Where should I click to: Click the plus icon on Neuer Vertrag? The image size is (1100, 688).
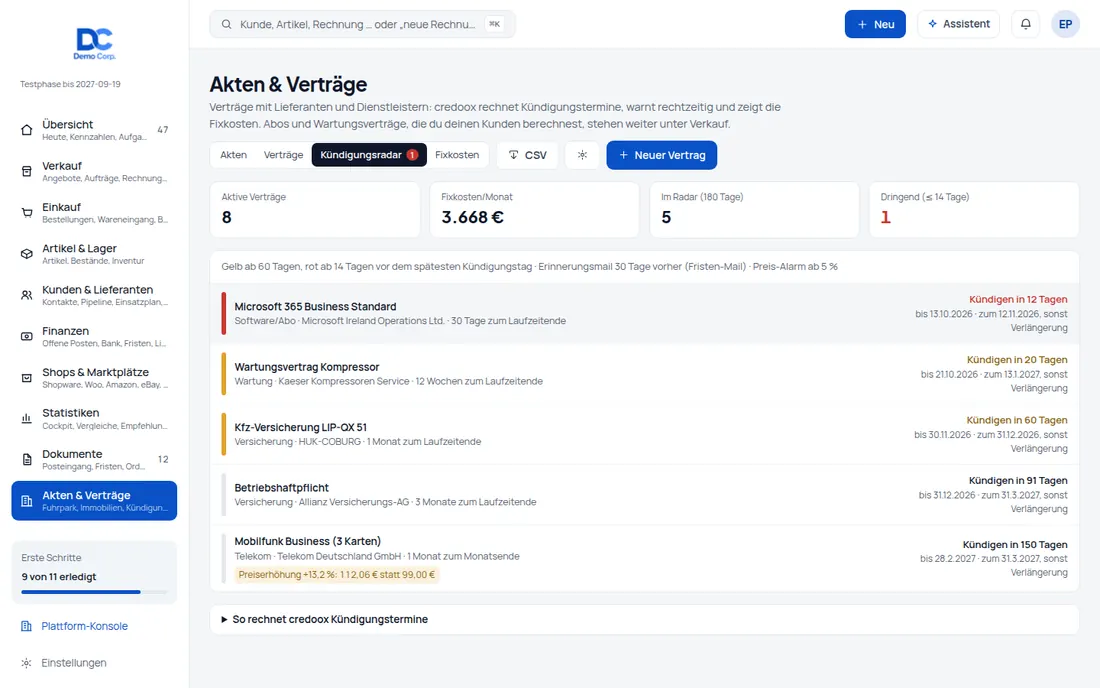coord(623,155)
